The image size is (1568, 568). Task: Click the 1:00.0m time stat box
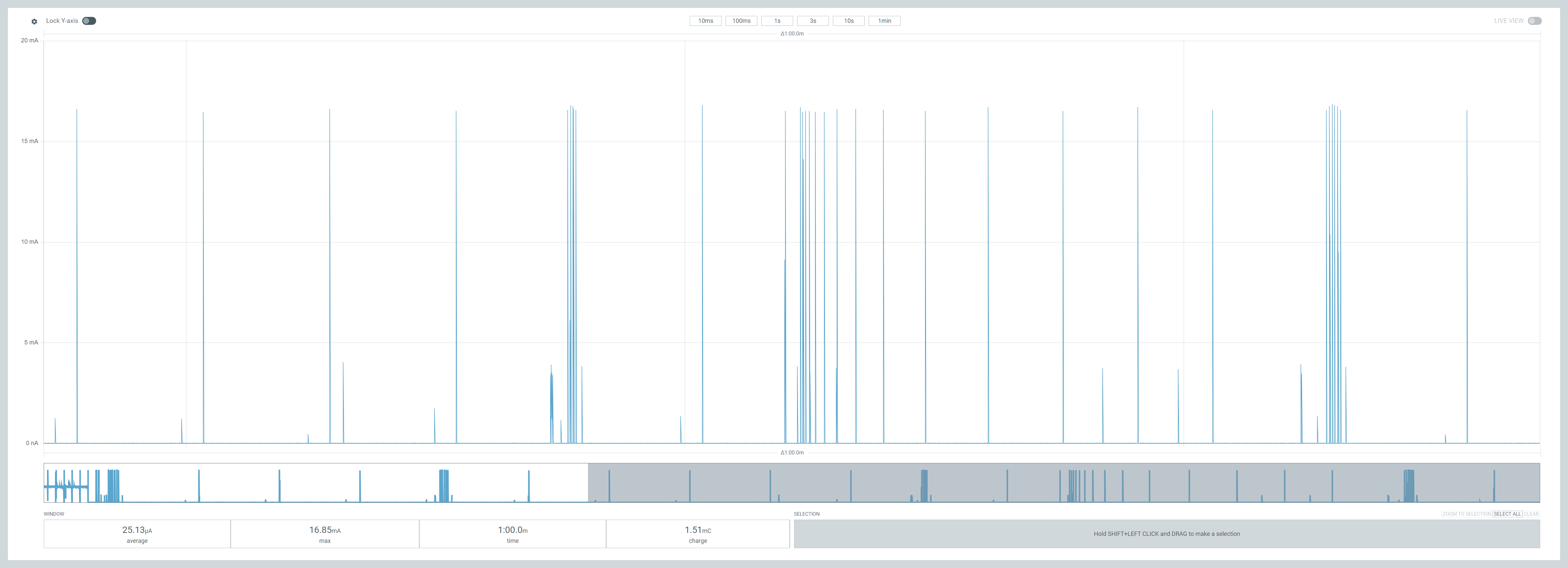click(x=512, y=534)
